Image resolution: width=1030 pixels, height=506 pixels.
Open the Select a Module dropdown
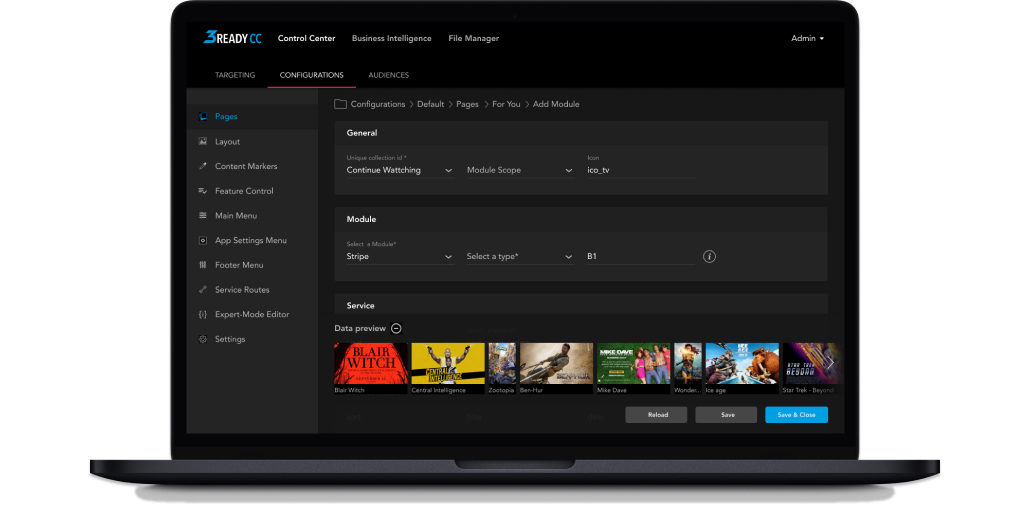tap(400, 256)
